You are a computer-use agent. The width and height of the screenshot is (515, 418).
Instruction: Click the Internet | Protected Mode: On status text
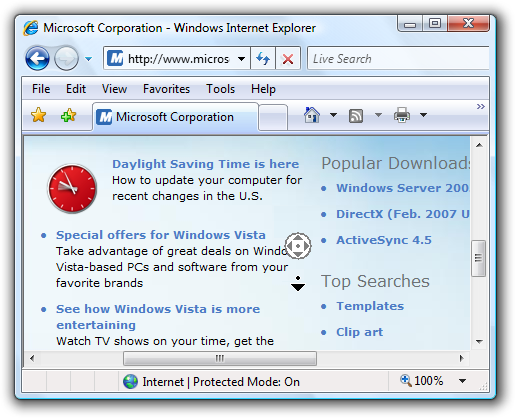pos(221,382)
